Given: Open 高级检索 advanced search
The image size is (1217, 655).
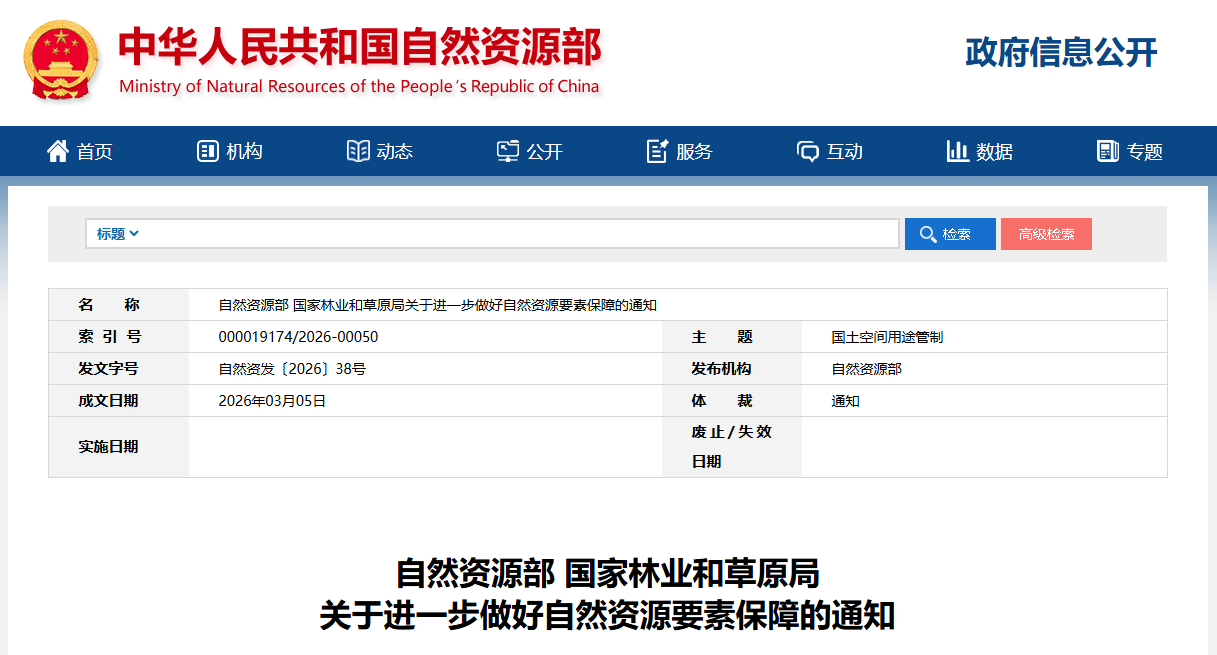Looking at the screenshot, I should (1046, 233).
